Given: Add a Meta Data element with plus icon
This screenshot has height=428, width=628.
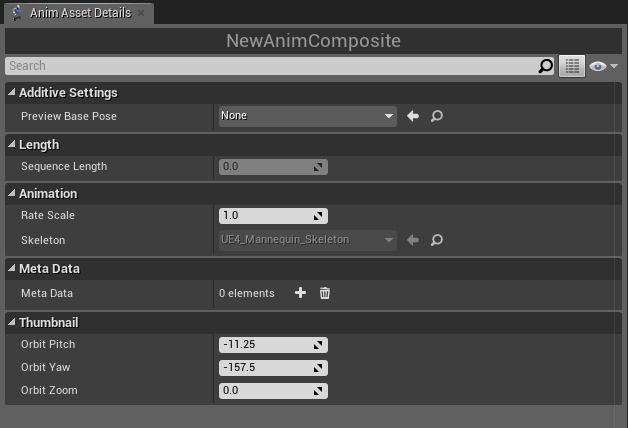Looking at the screenshot, I should 300,293.
